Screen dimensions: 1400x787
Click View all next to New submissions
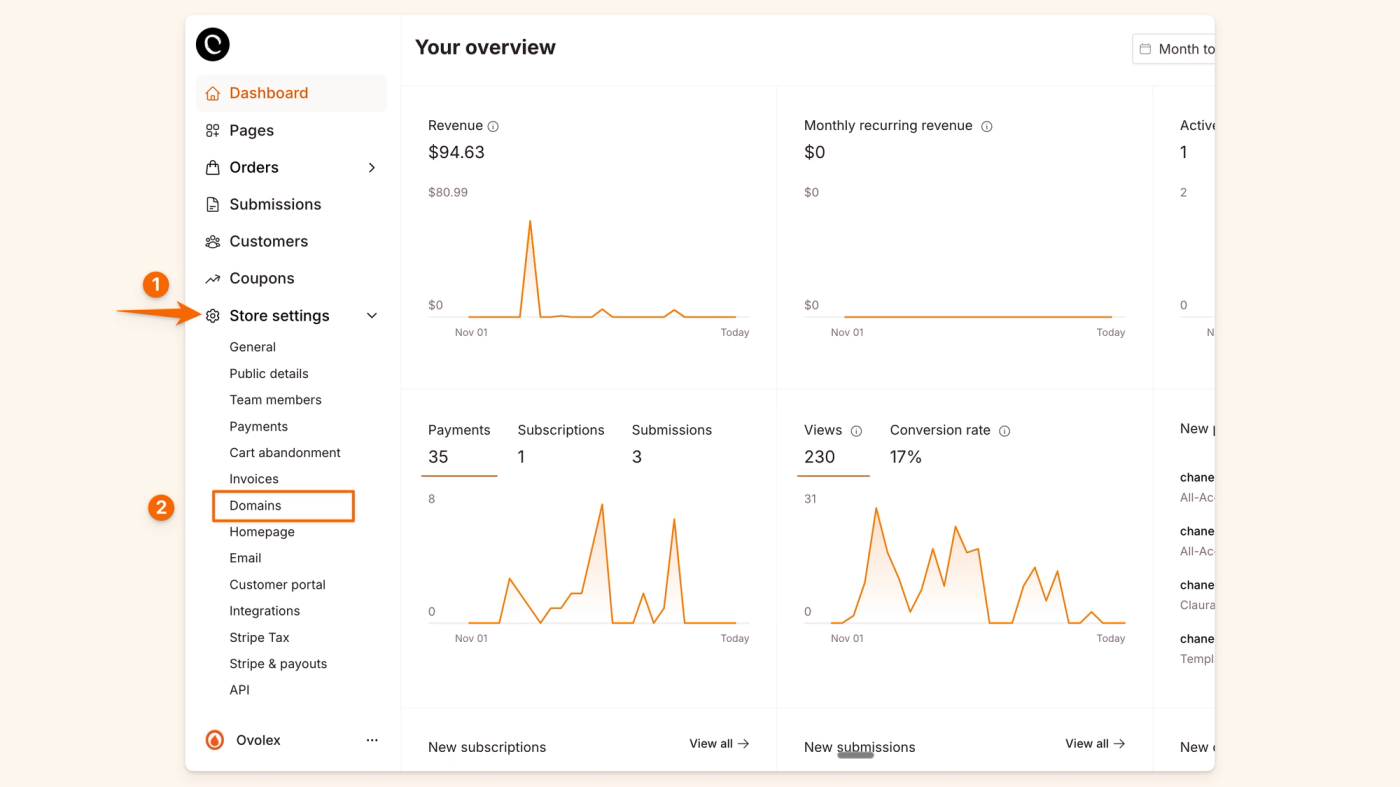point(1094,743)
